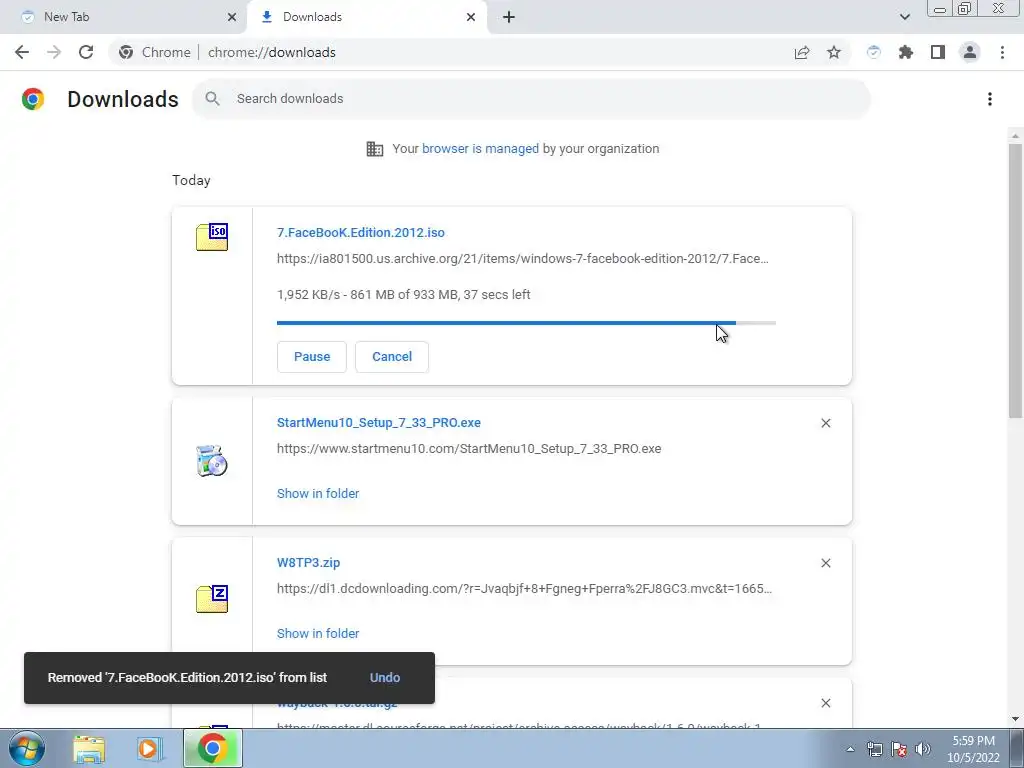This screenshot has width=1024, height=768.
Task: Click the blue checkmark extension icon
Action: (x=874, y=52)
